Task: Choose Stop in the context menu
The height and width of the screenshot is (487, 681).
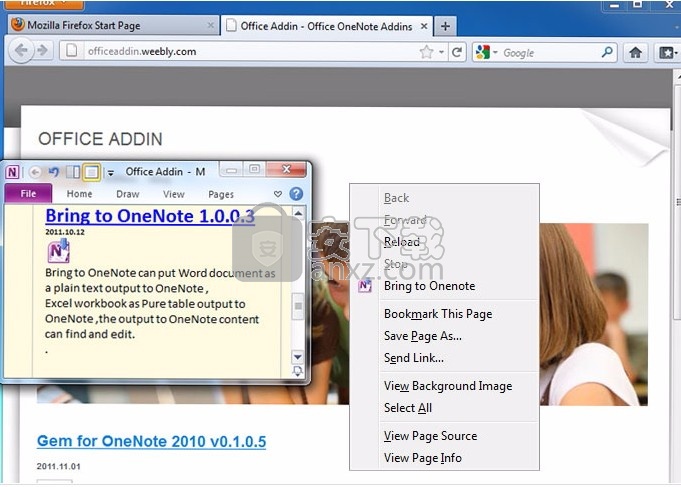Action: pos(444,263)
